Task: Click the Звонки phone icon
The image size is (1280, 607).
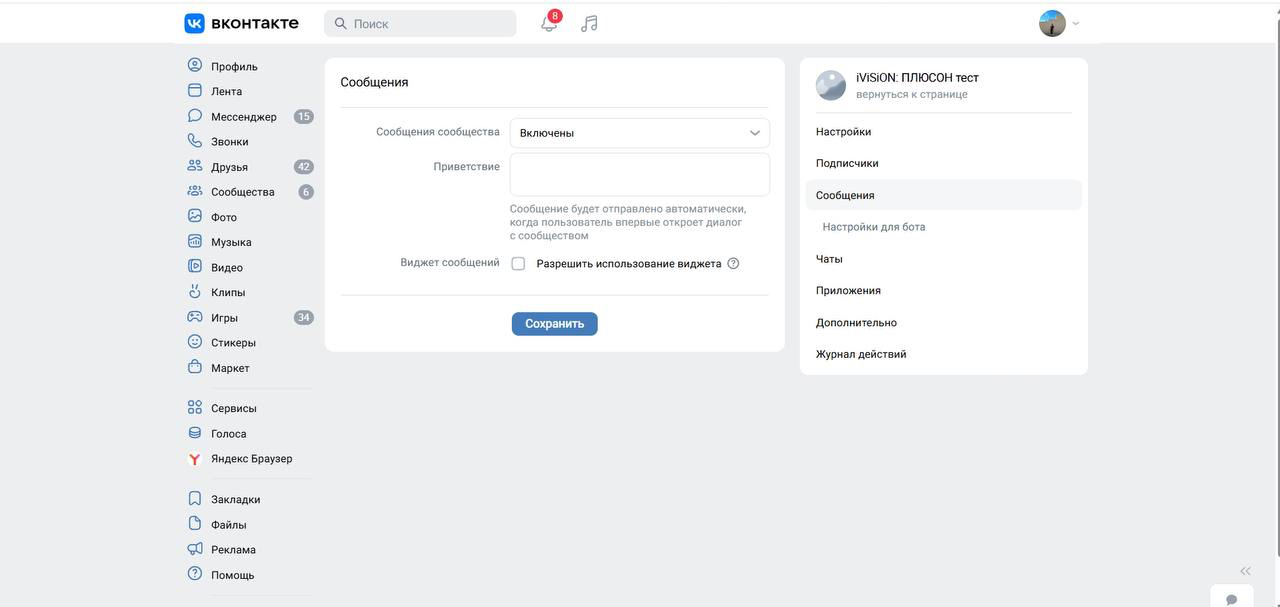Action: (195, 141)
